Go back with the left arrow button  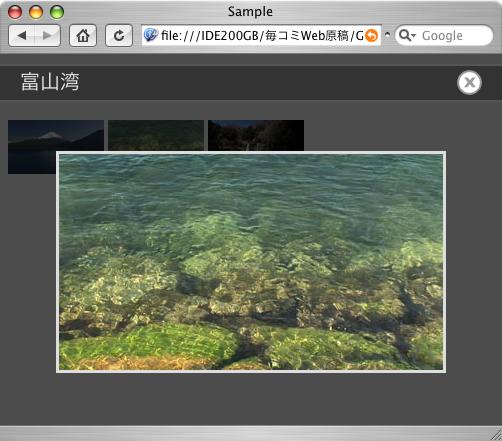point(22,35)
